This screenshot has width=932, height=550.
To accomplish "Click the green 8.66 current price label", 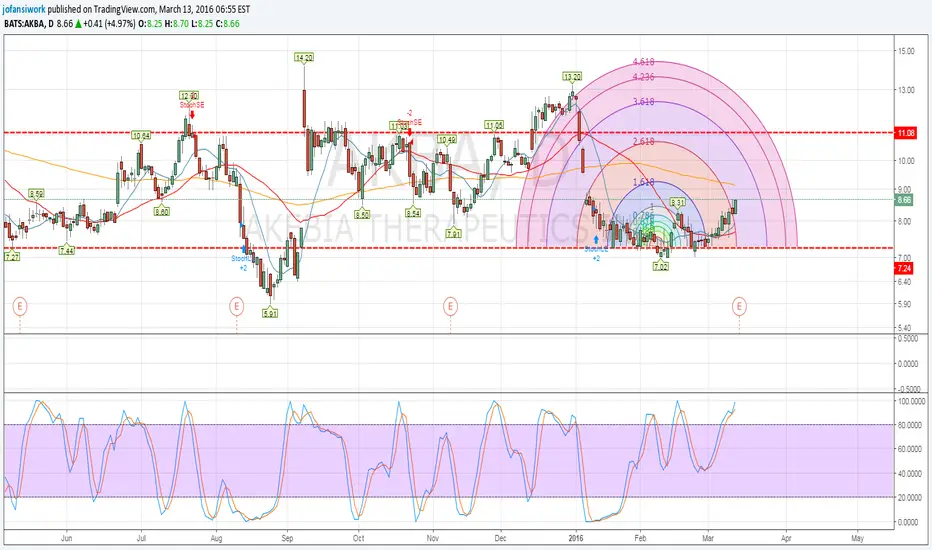I will point(904,200).
